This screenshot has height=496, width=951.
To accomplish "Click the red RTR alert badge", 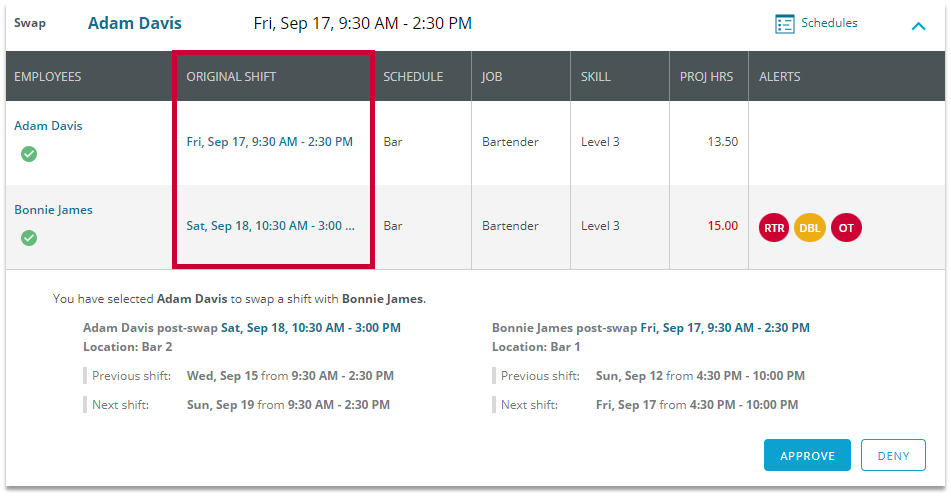I will coord(774,228).
